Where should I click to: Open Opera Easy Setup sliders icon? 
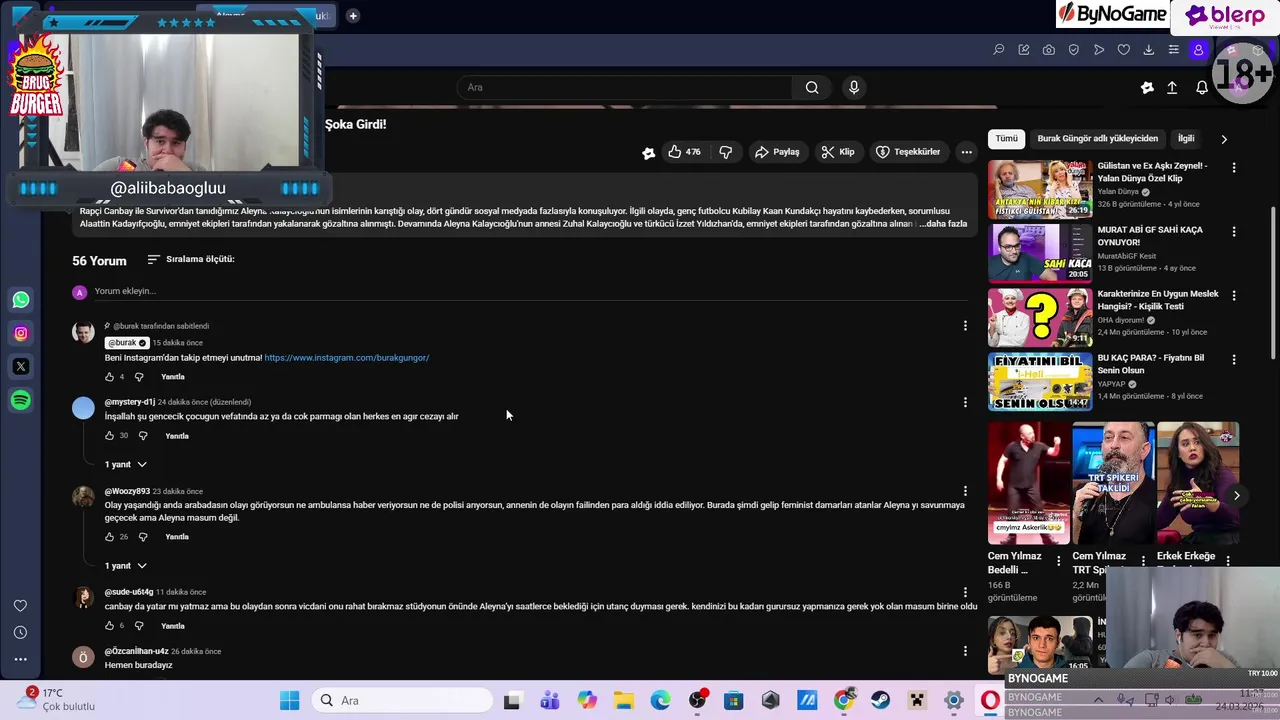(x=1174, y=50)
